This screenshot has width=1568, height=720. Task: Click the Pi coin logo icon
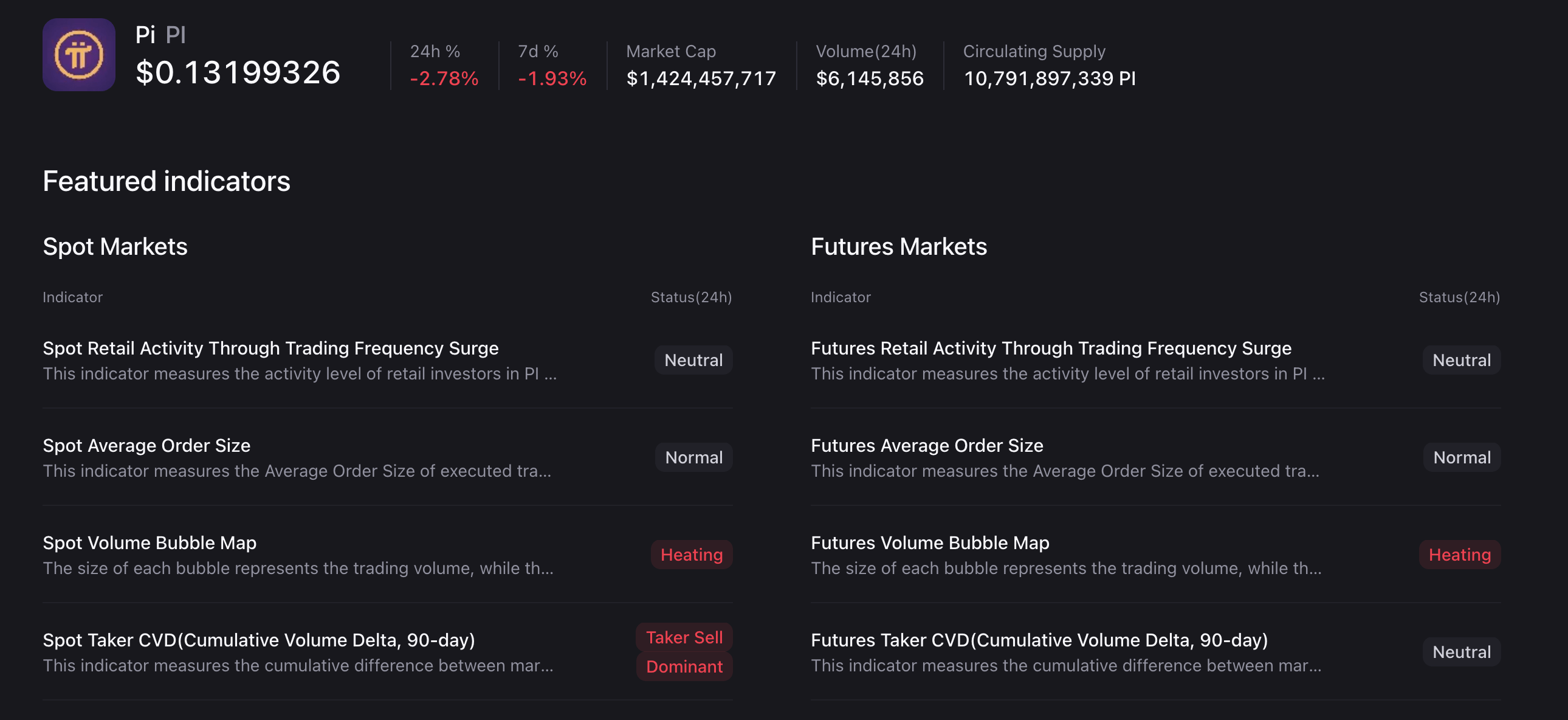click(78, 55)
